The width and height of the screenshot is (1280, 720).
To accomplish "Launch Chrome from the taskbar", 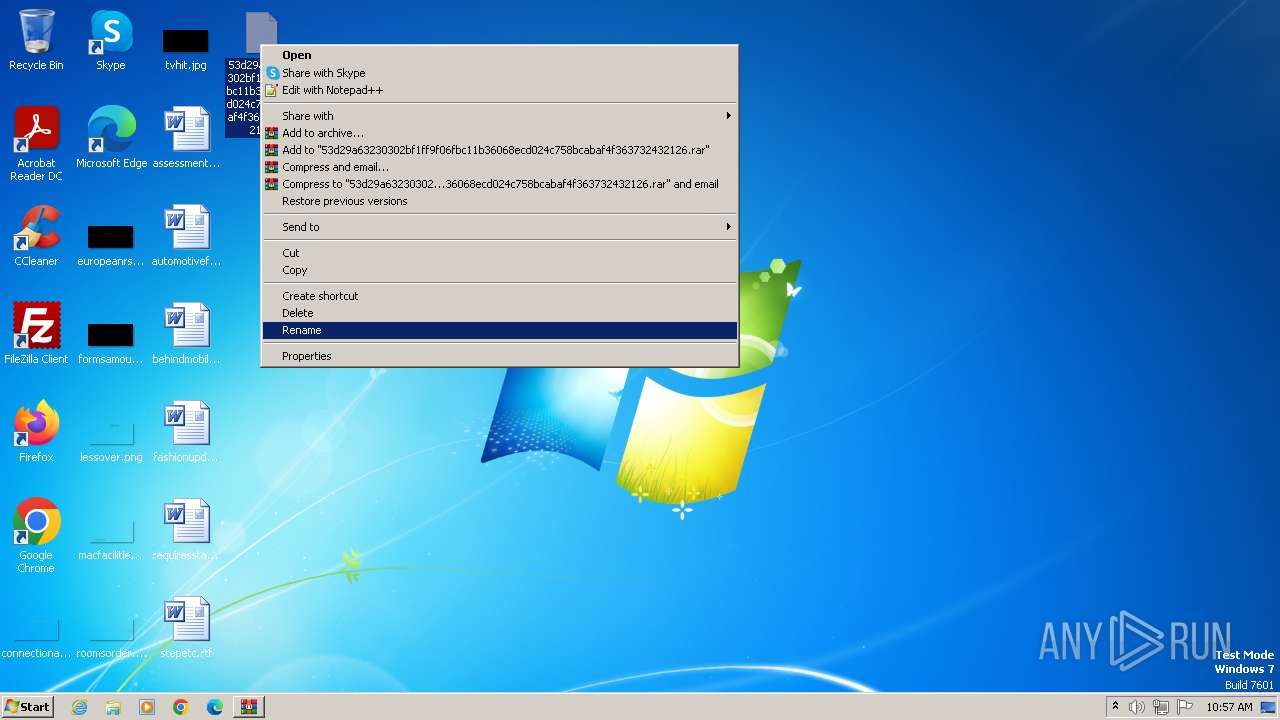I will [181, 707].
